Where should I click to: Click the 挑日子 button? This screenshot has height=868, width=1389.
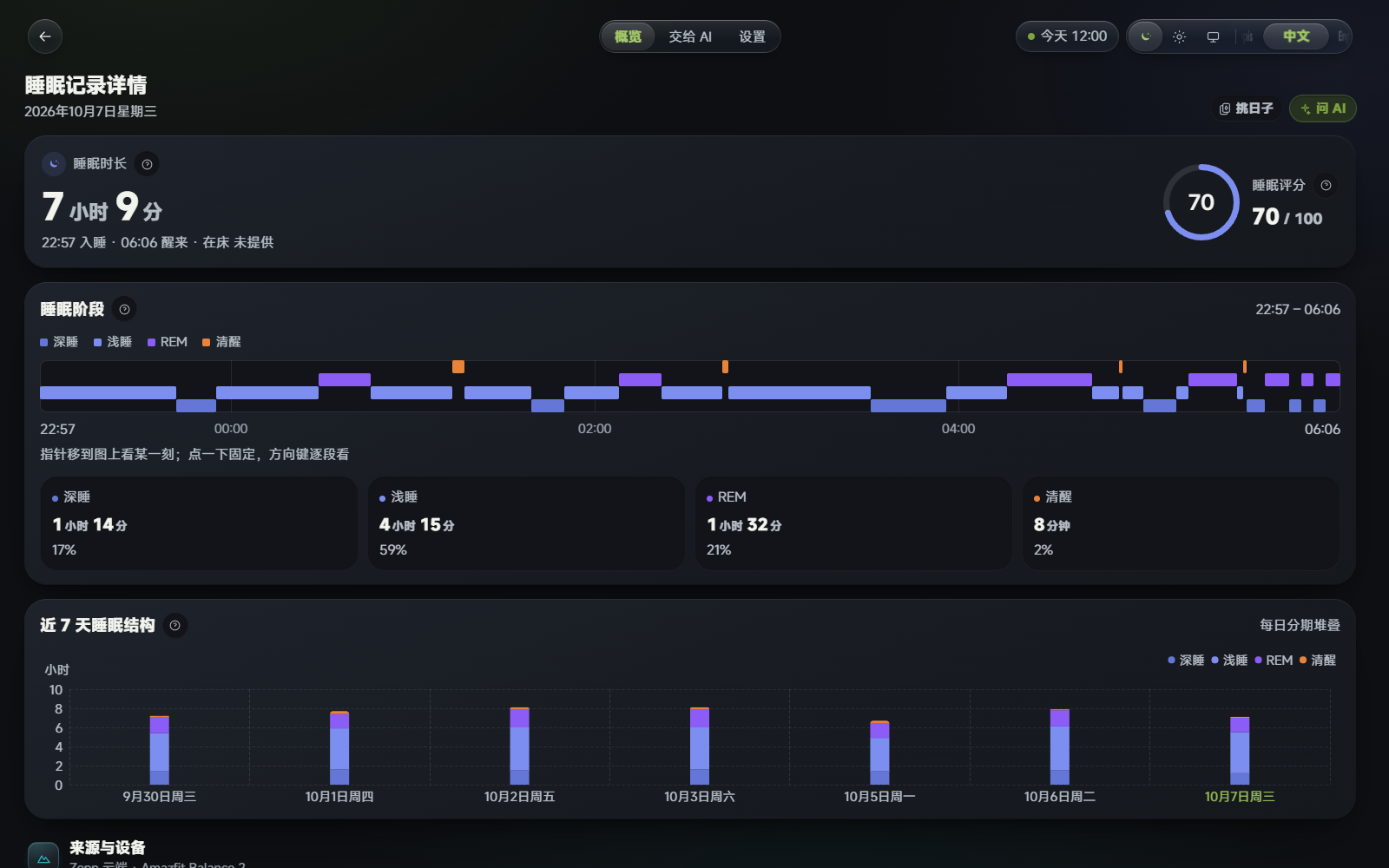click(1246, 108)
